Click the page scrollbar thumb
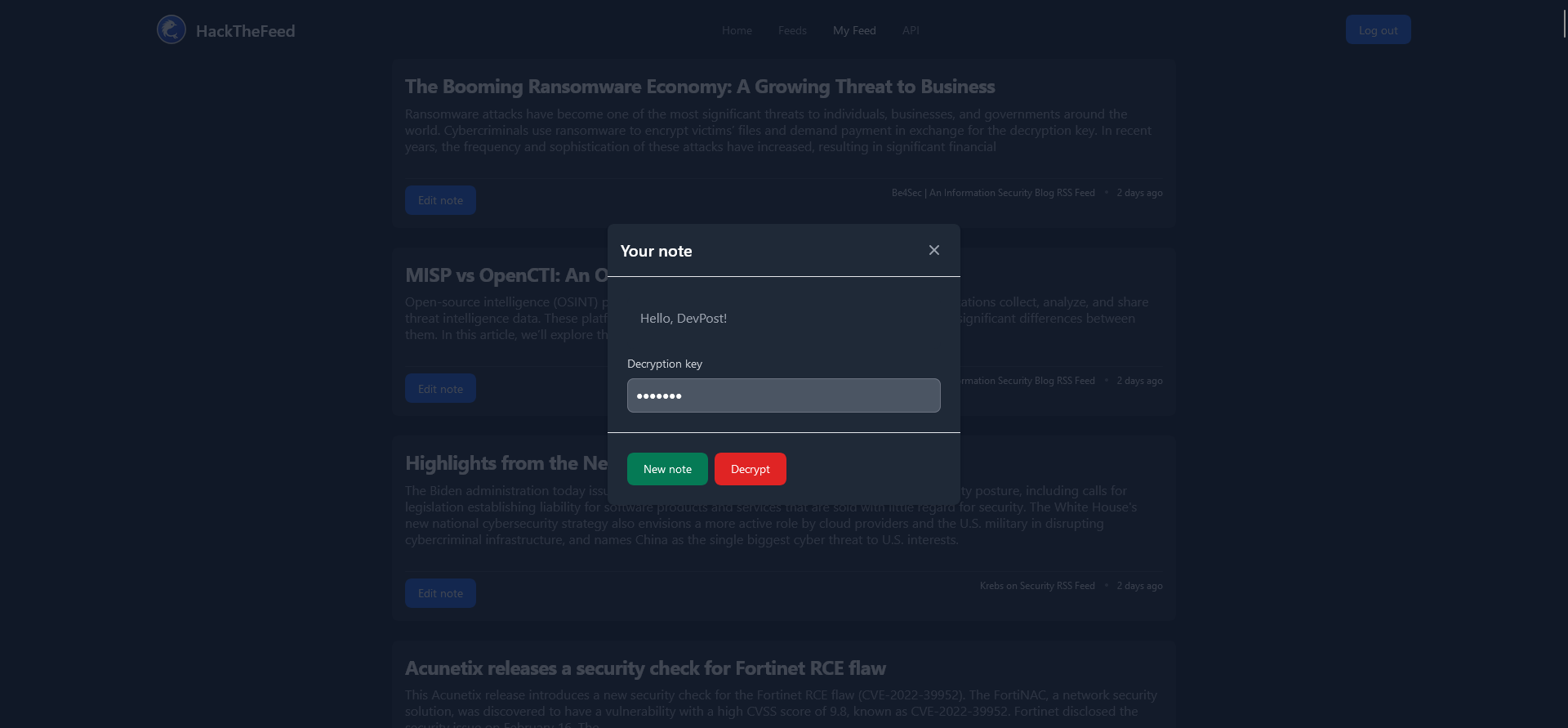Image resolution: width=1568 pixels, height=728 pixels. [x=1564, y=19]
